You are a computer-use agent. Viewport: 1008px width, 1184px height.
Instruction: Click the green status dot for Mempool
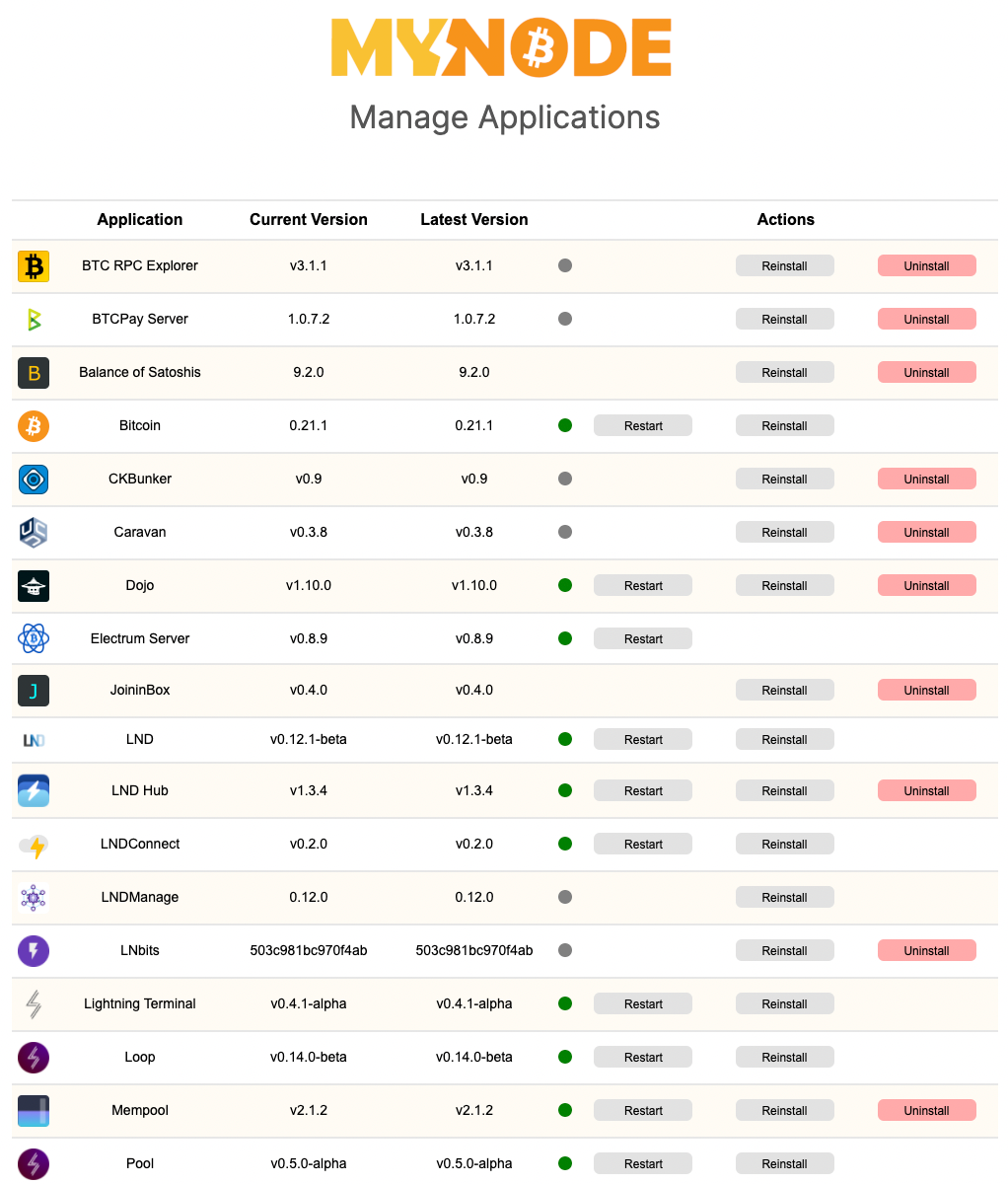pyautogui.click(x=565, y=1111)
